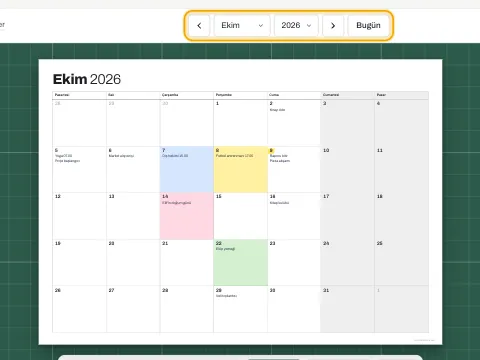Open the event in the yellow October 8 cell

(234, 156)
